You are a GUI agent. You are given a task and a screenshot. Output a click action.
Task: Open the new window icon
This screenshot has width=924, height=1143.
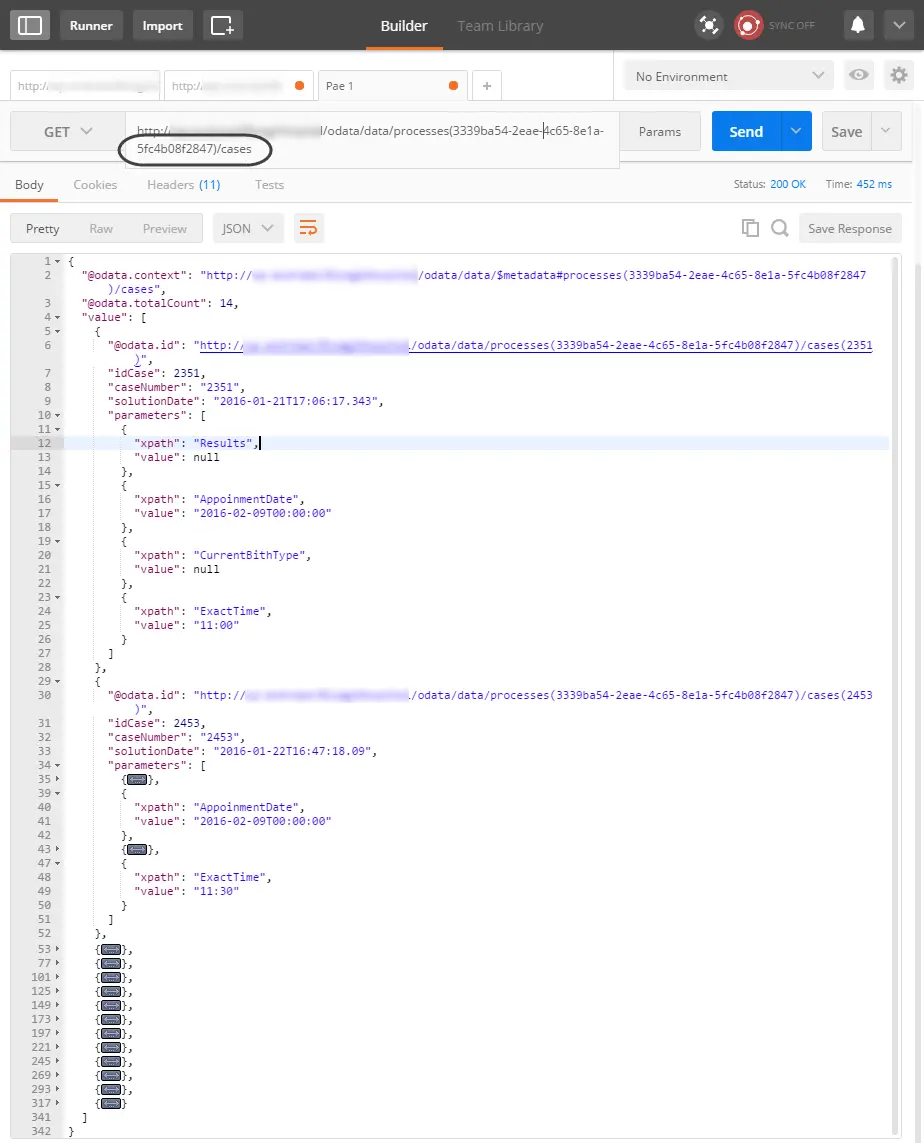222,25
